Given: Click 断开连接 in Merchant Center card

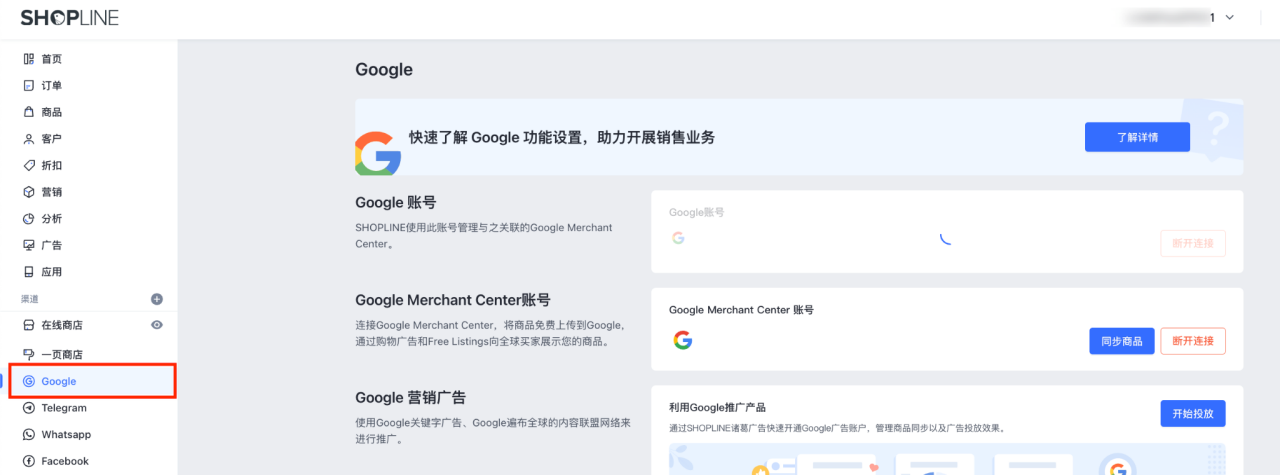Looking at the screenshot, I should click(x=1193, y=341).
